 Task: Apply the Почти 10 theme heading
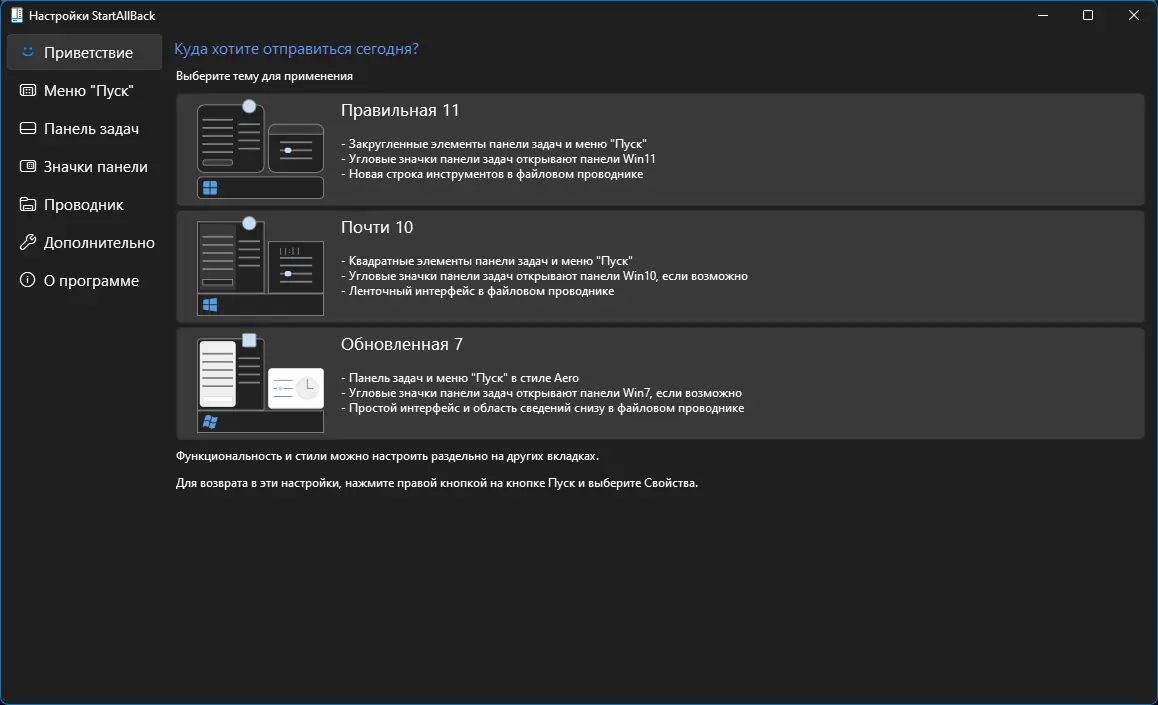[377, 227]
